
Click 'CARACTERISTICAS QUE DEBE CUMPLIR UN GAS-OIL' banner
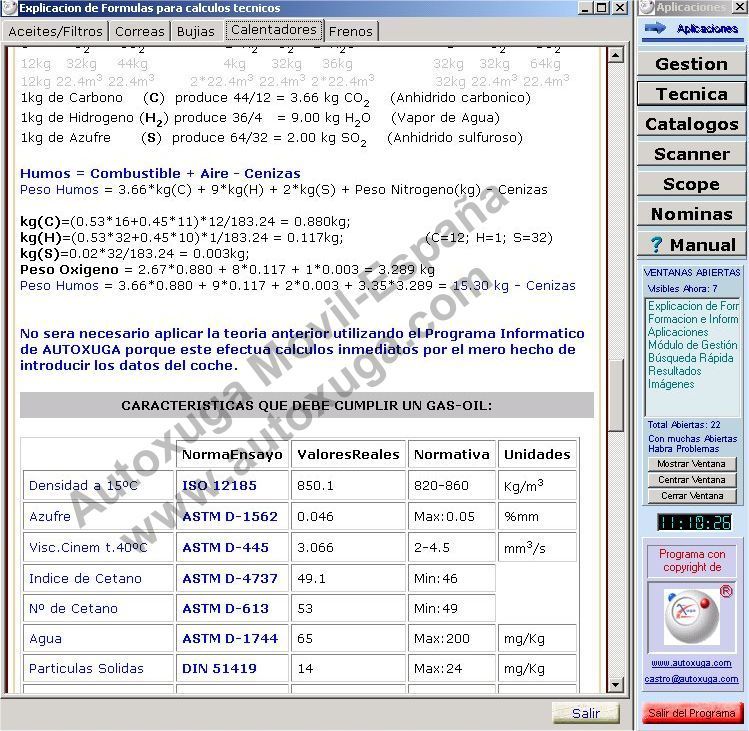(x=307, y=406)
